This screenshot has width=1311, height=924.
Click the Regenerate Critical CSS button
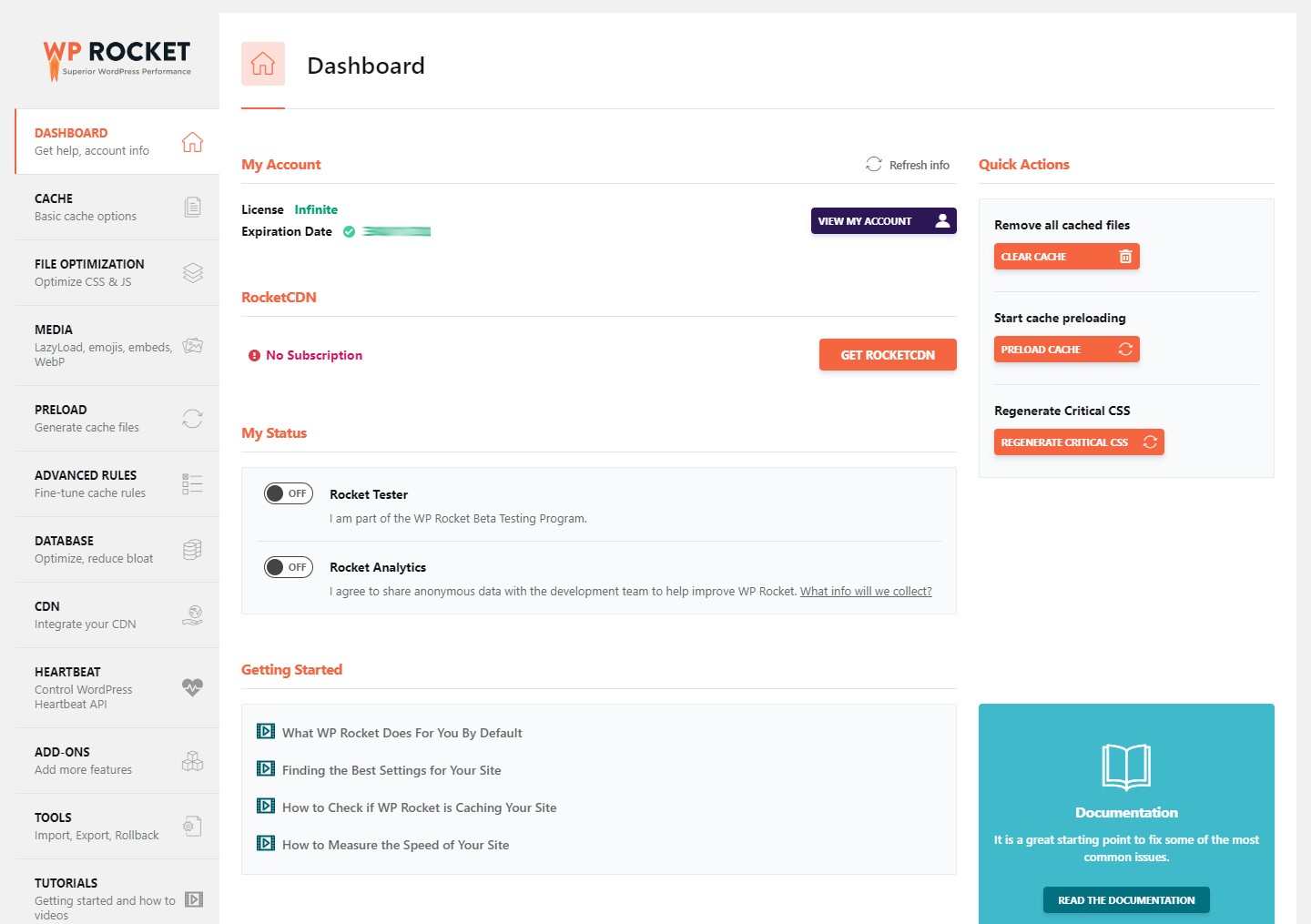tap(1079, 442)
